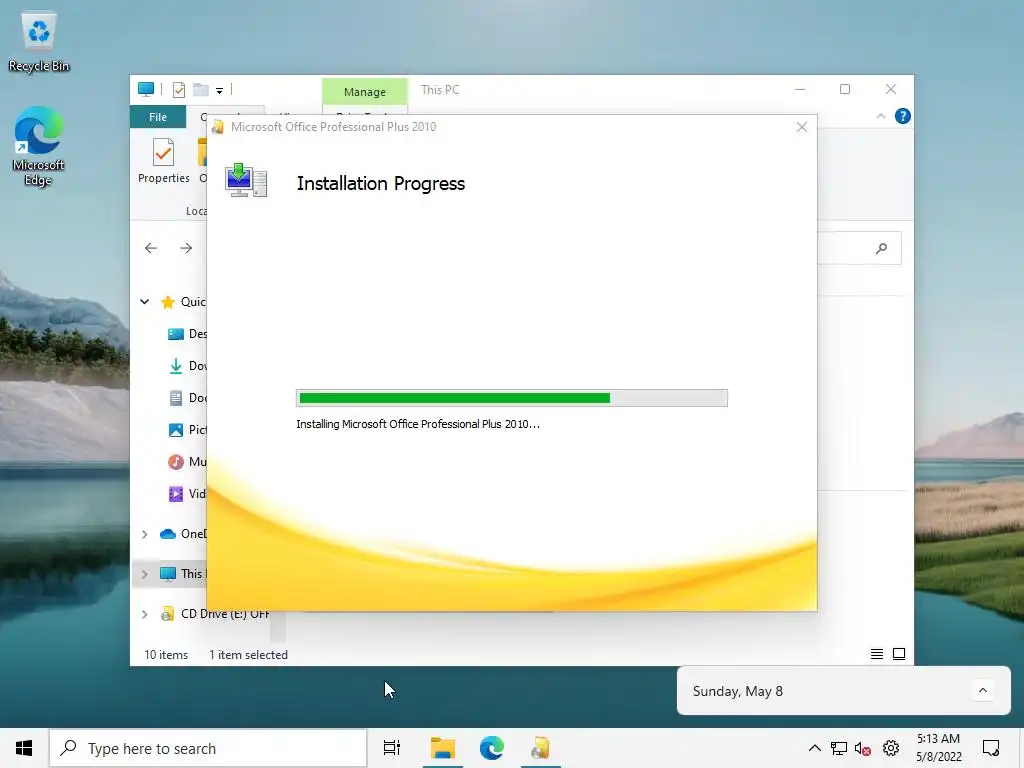The height and width of the screenshot is (768, 1024).
Task: Open the notification center icon
Action: [x=991, y=748]
